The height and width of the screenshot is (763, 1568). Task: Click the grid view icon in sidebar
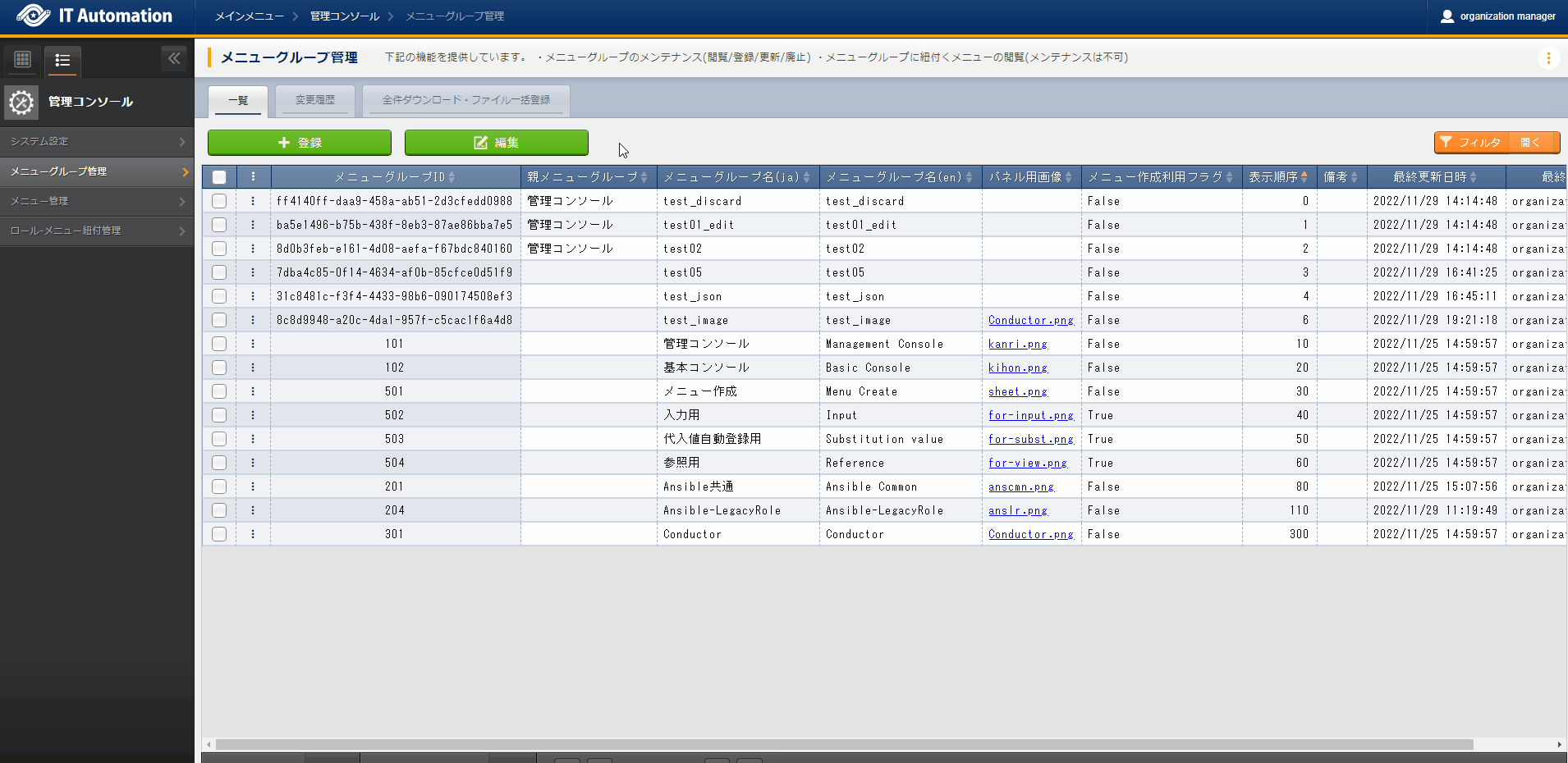[23, 59]
